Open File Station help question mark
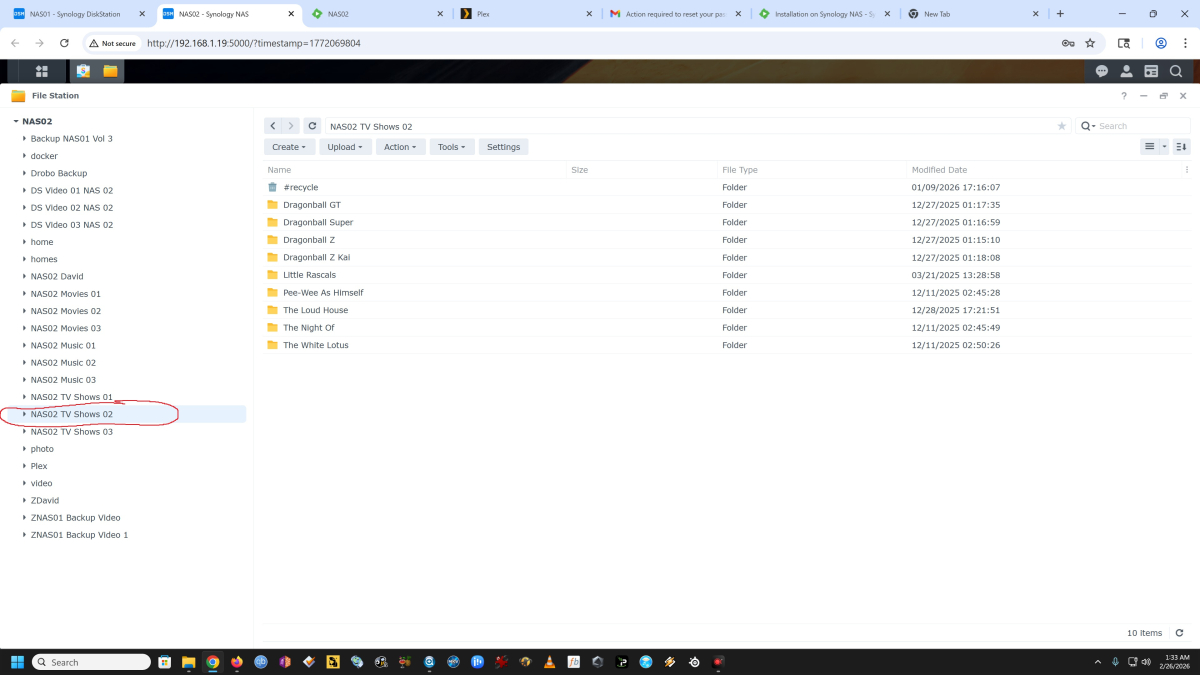Image resolution: width=1200 pixels, height=675 pixels. pyautogui.click(x=1123, y=96)
